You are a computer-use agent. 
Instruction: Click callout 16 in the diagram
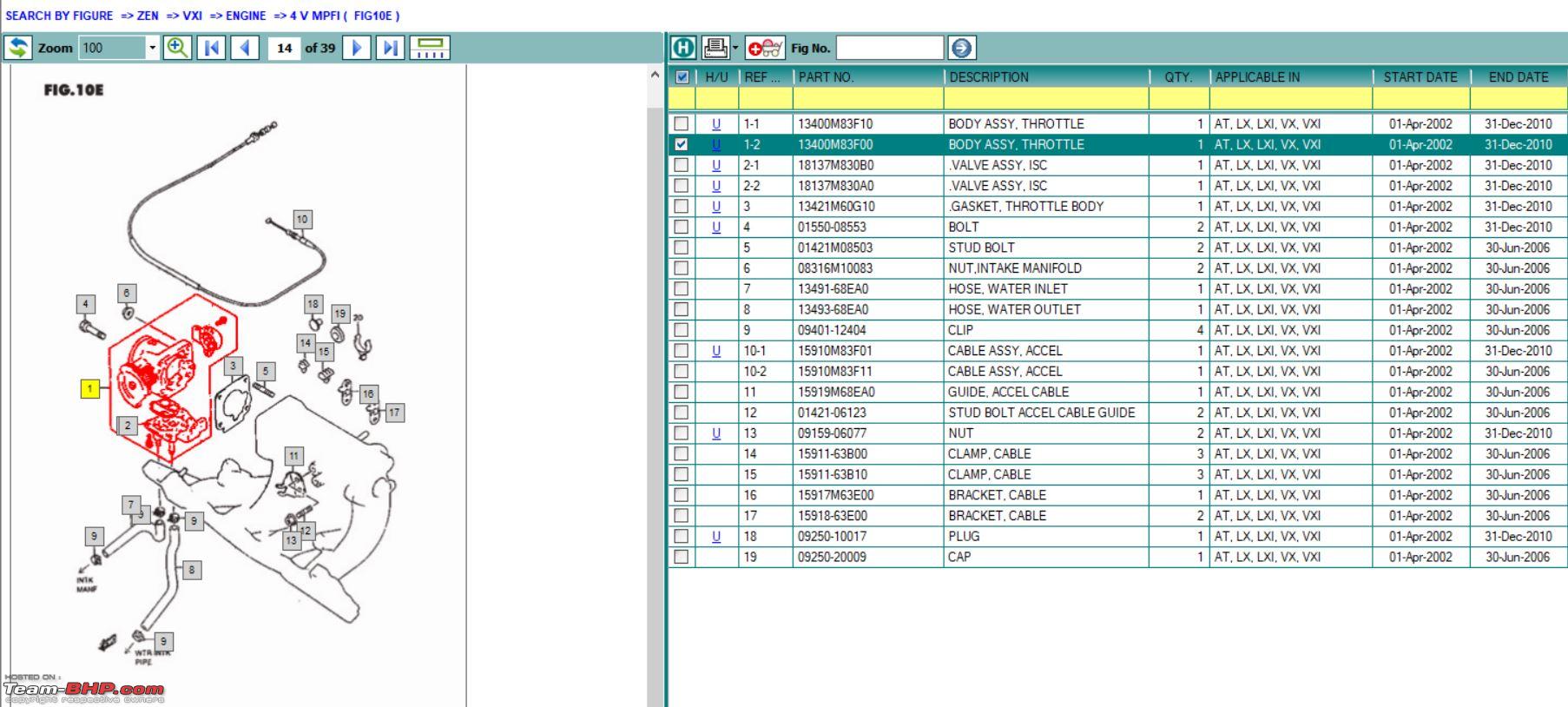click(368, 394)
